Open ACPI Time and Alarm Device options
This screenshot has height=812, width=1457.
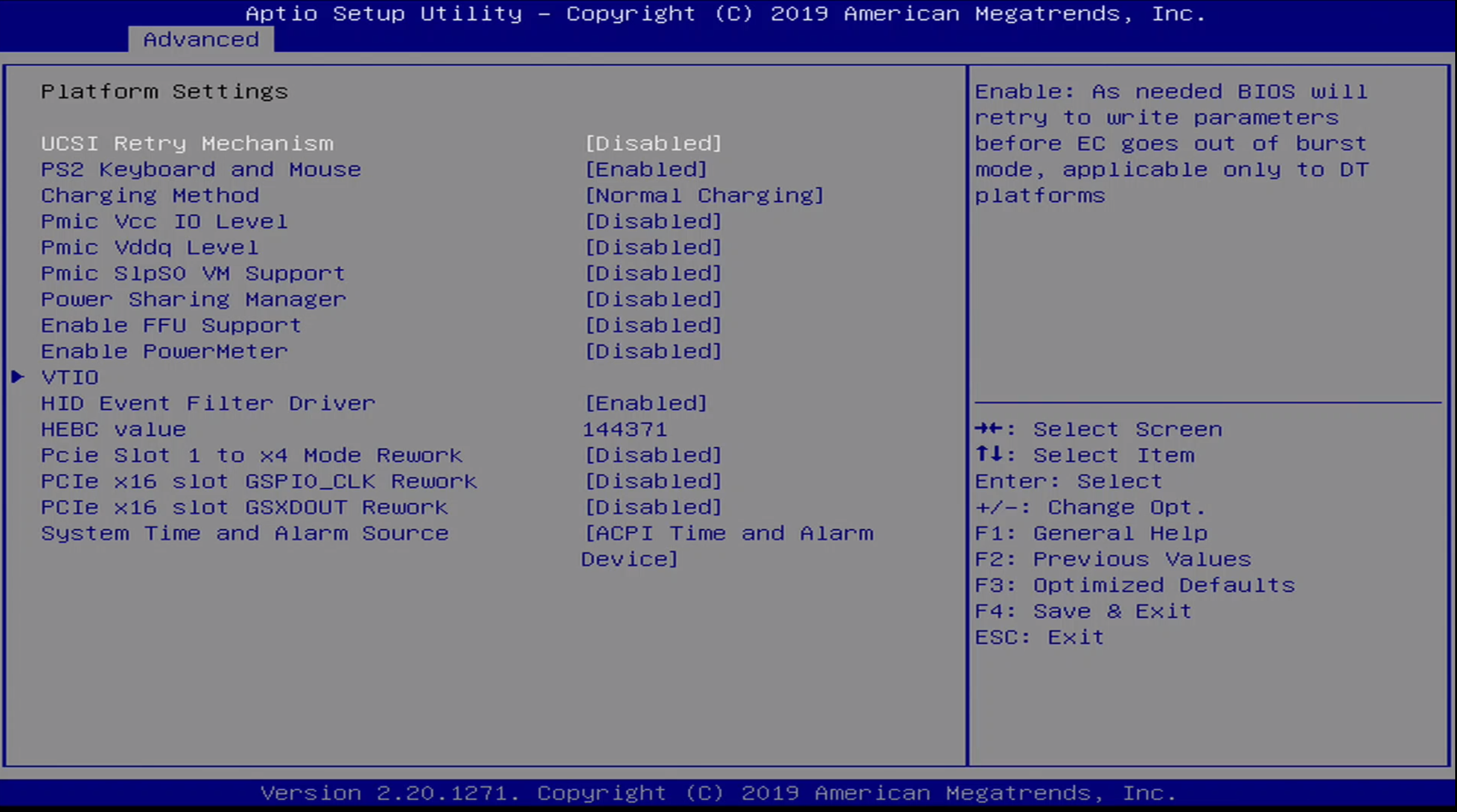tap(727, 546)
